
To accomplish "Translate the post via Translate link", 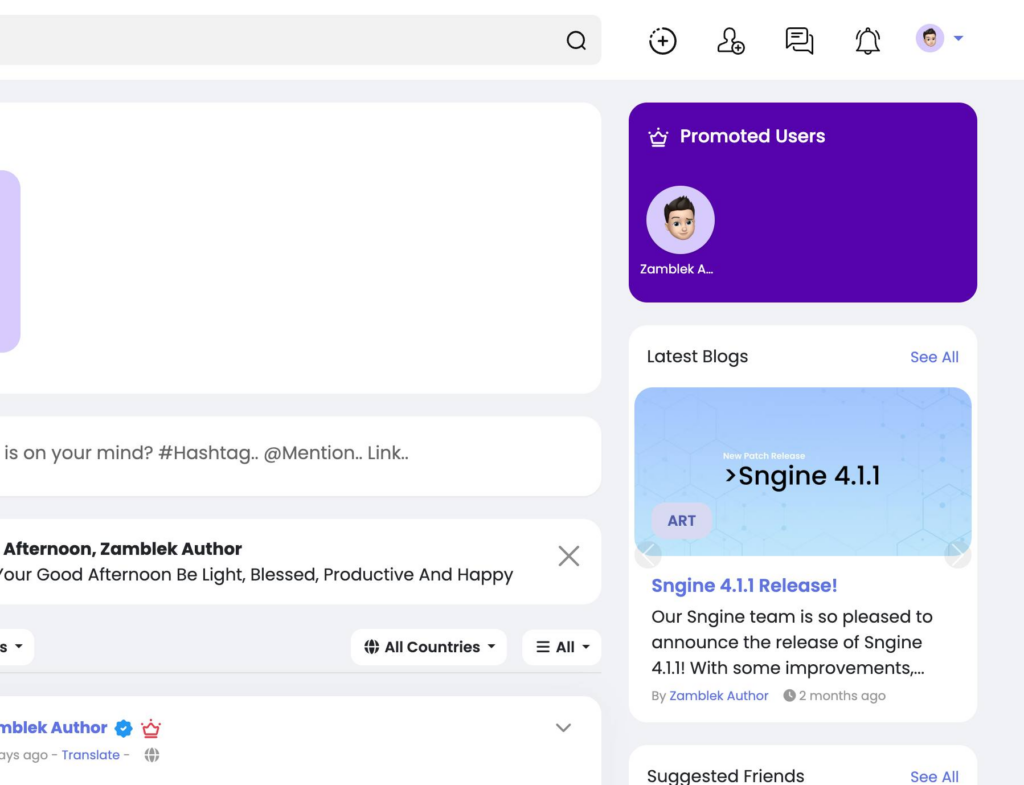I will 90,755.
